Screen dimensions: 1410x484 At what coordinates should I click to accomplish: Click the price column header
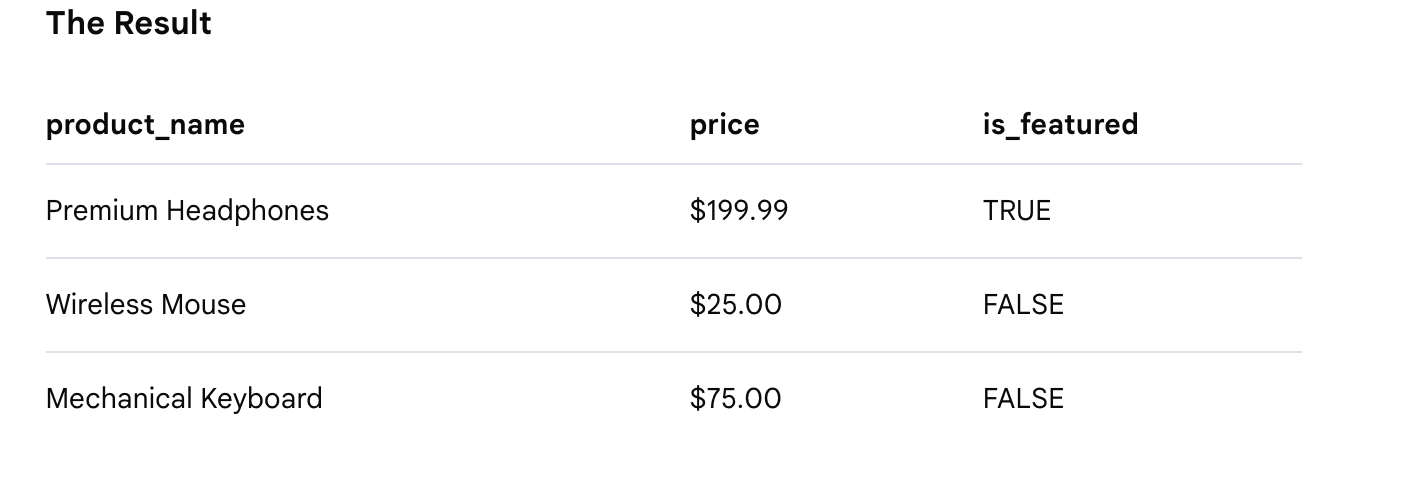tap(725, 125)
